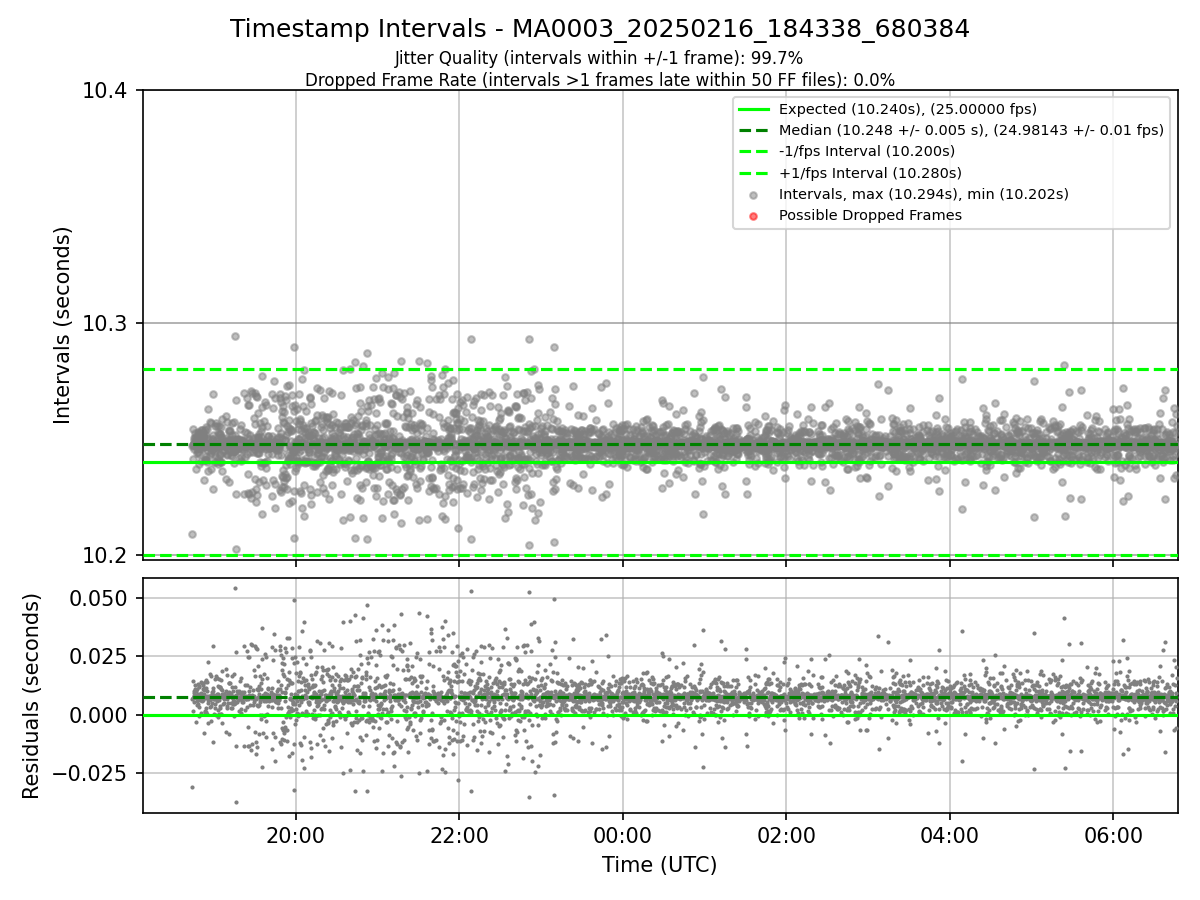The width and height of the screenshot is (1200, 900).
Task: Click the −0.025 residuals tick label
Action: pos(92,773)
